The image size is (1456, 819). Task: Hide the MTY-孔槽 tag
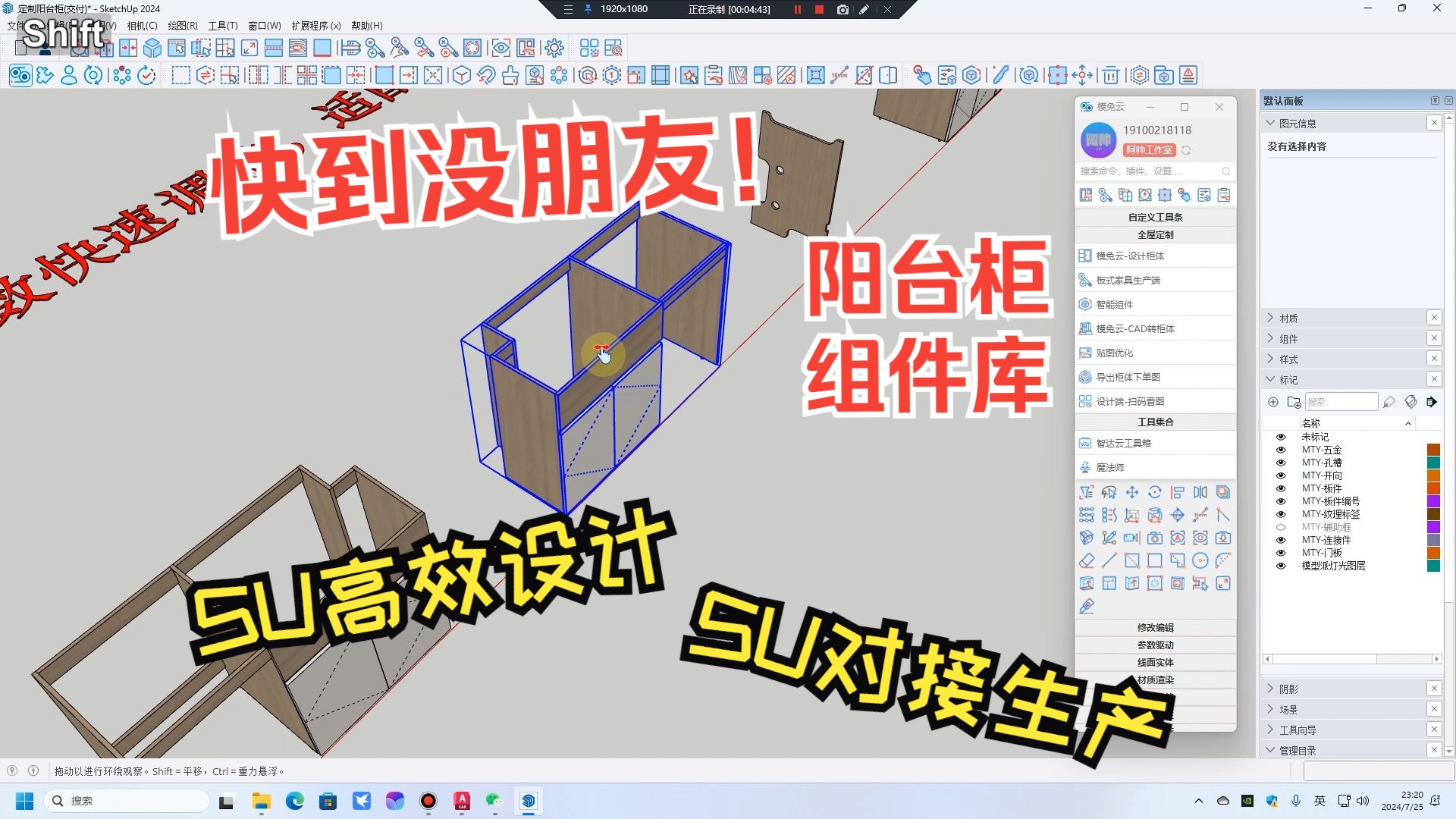tap(1281, 463)
